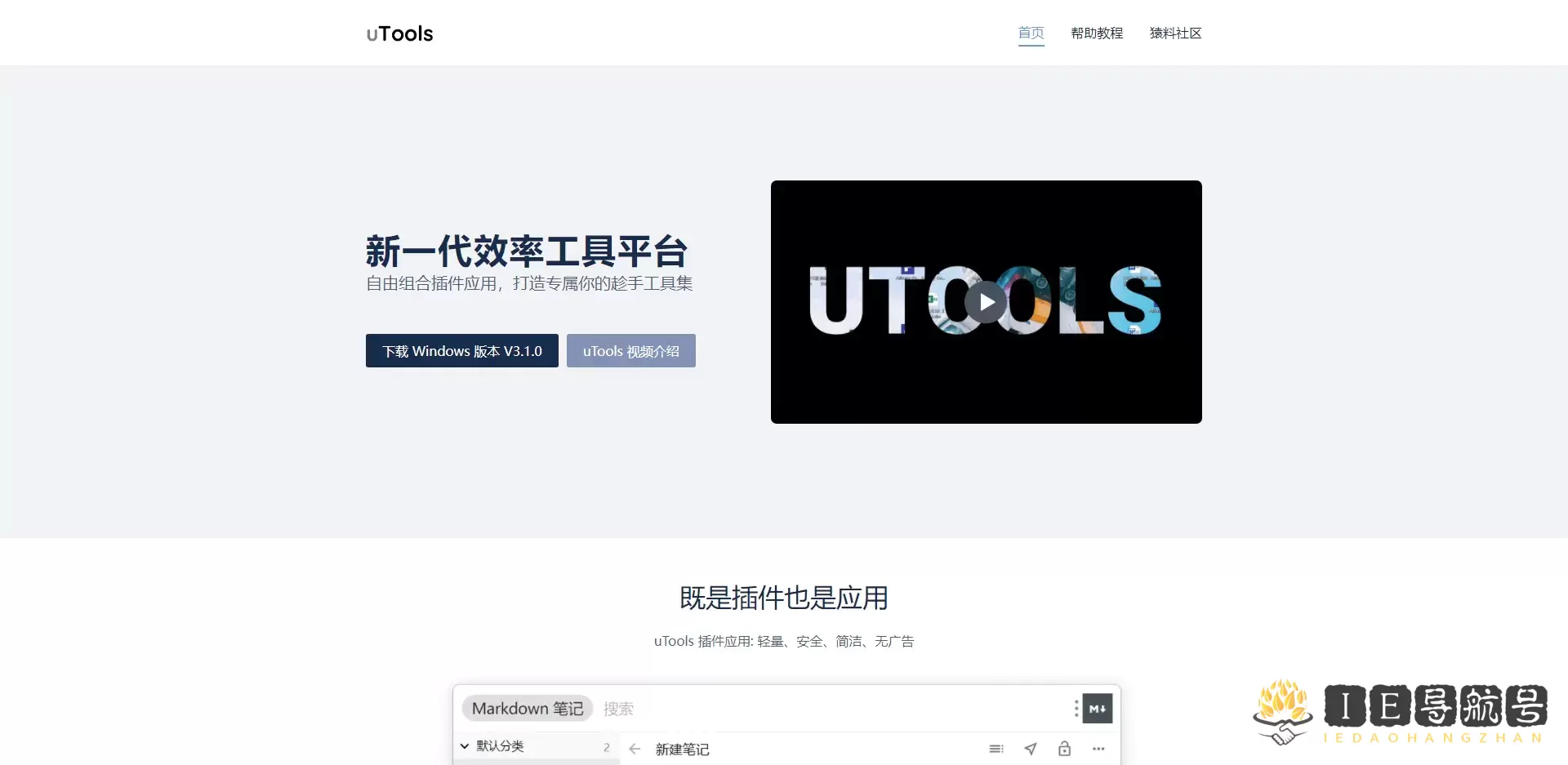Open the Markdown 笔记 plugin via M↓ icon
This screenshot has width=1568, height=765.
tap(1098, 709)
